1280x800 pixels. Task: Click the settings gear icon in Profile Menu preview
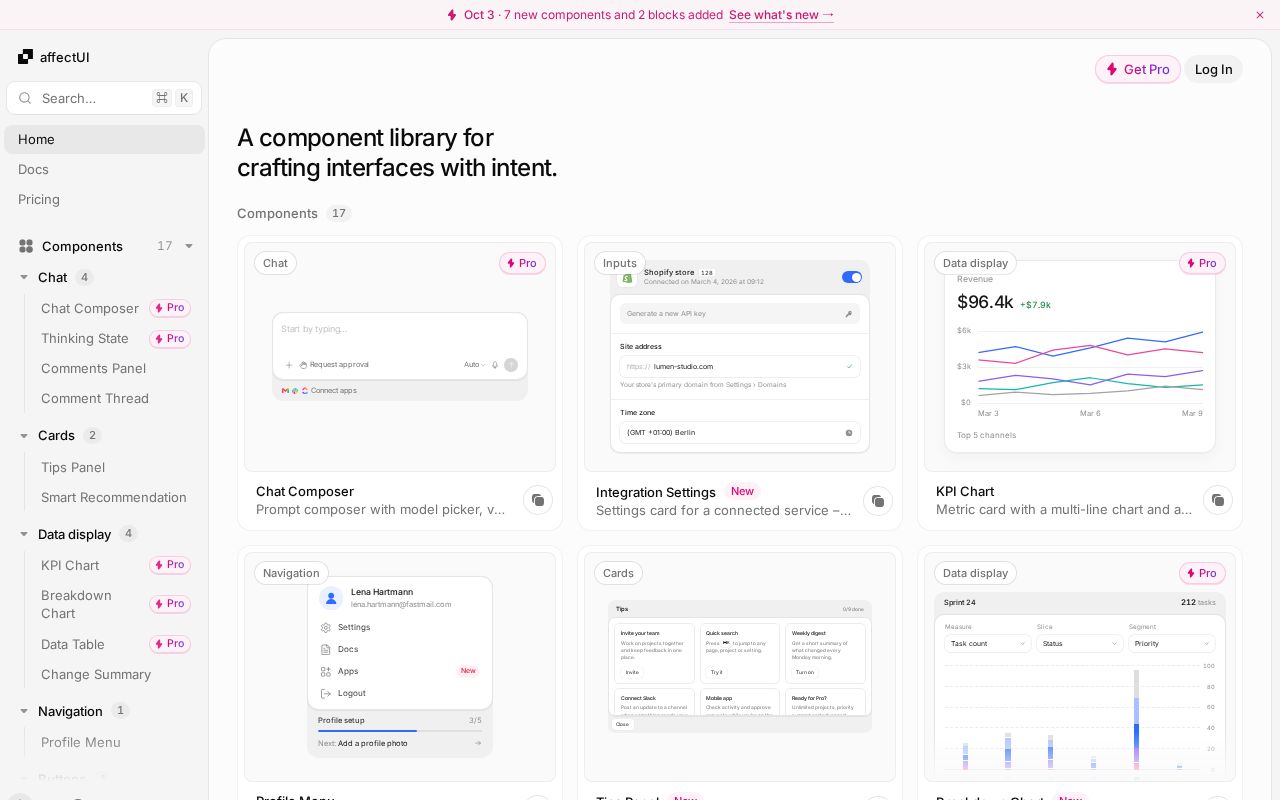pyautogui.click(x=326, y=628)
